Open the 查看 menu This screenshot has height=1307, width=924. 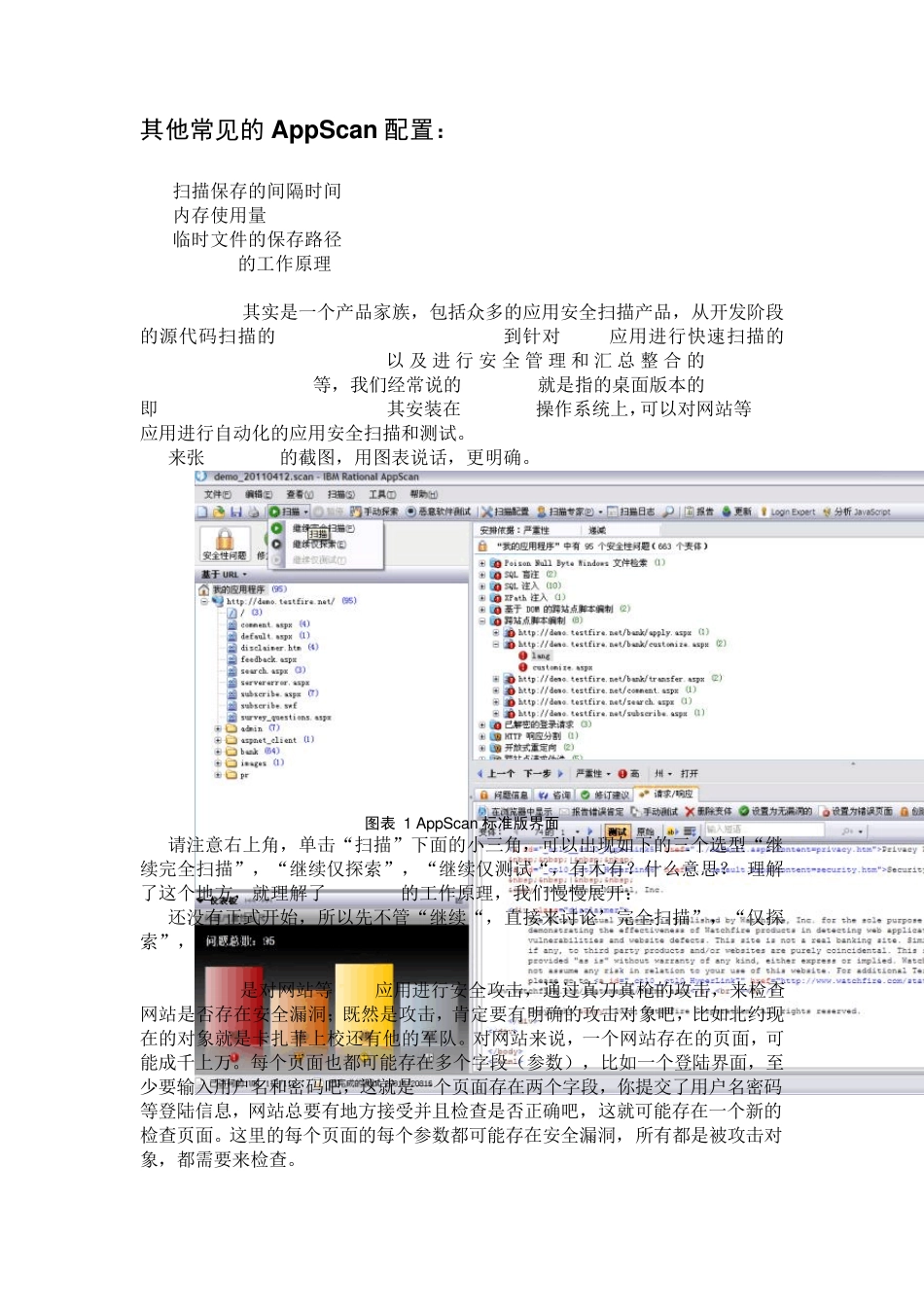tap(300, 495)
